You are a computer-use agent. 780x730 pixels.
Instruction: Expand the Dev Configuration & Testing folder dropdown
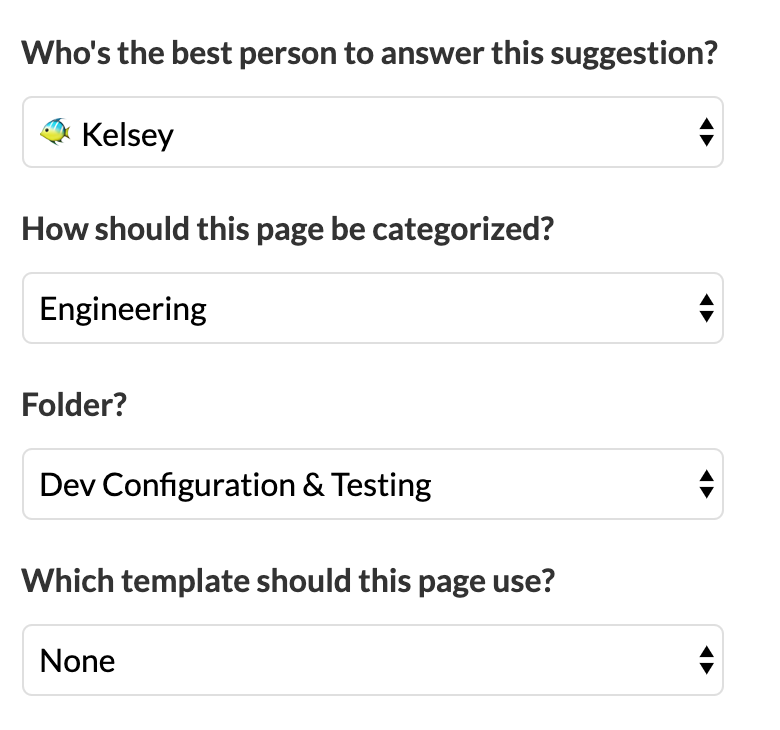click(372, 484)
